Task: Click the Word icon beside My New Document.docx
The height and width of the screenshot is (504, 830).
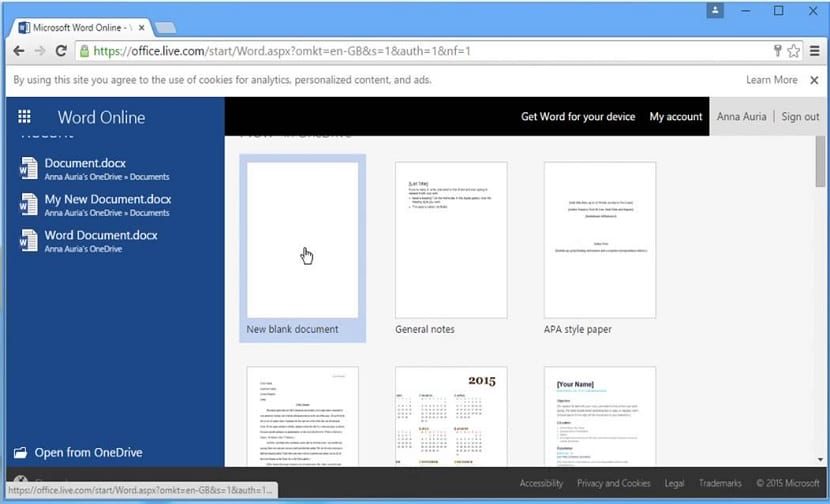Action: click(x=29, y=204)
